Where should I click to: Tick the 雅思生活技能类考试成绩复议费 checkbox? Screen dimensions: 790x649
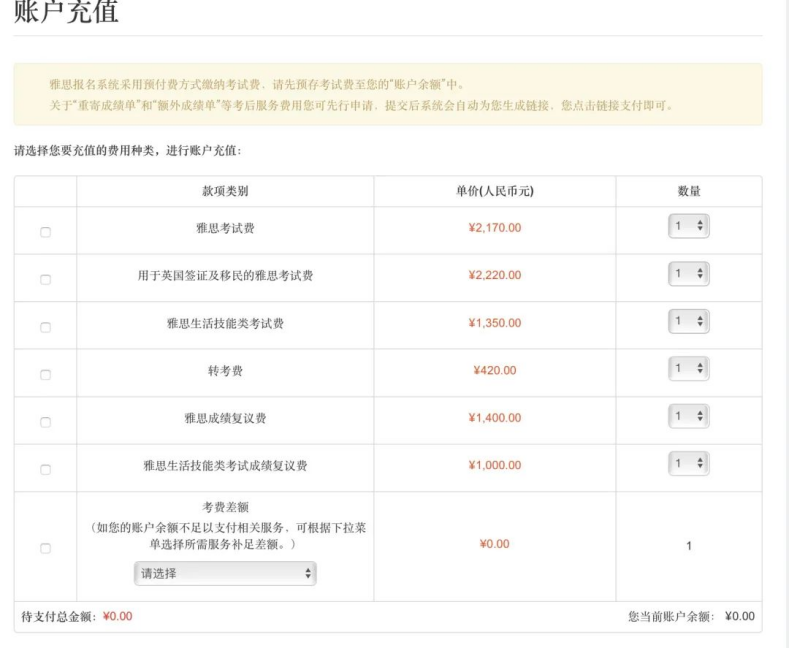pyautogui.click(x=45, y=469)
